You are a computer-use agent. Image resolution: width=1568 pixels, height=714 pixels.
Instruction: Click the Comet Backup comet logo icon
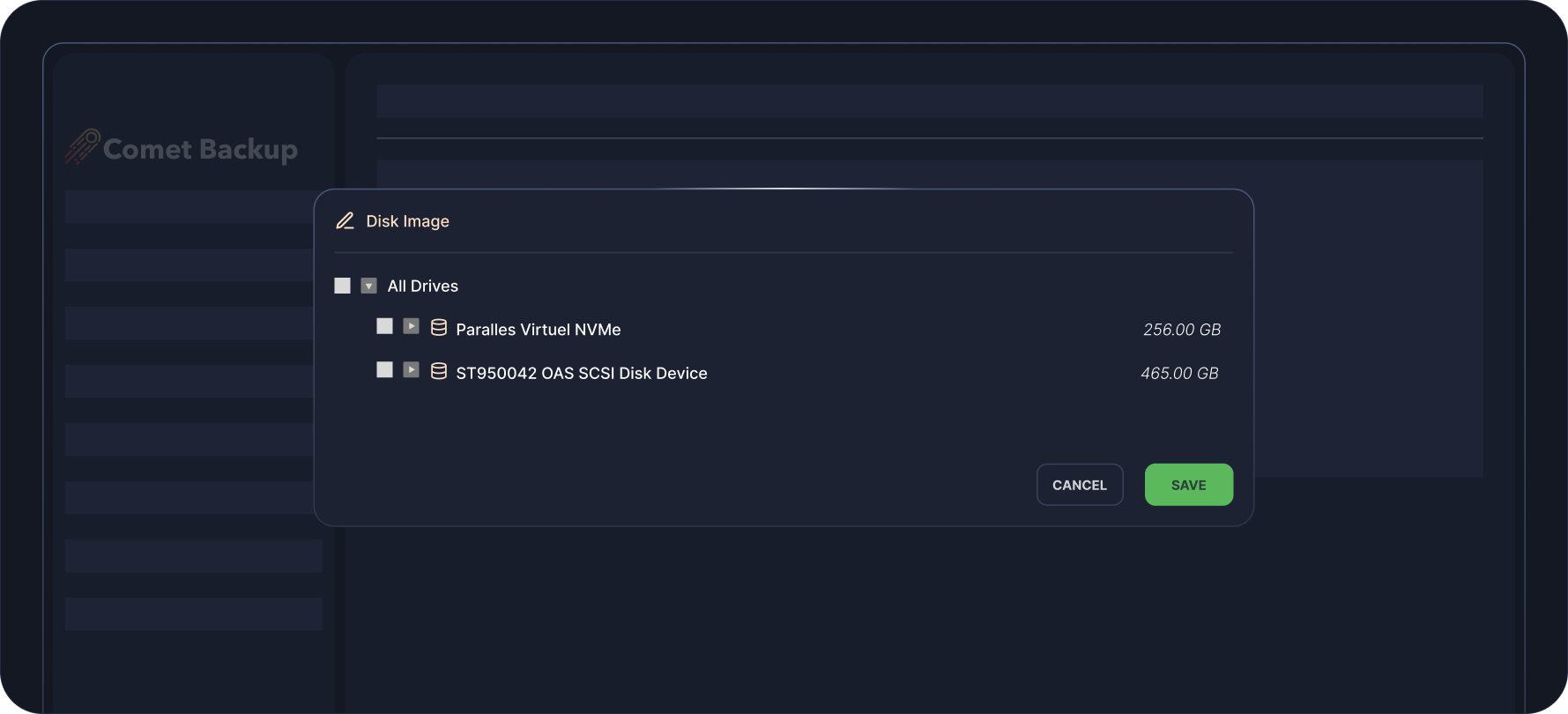click(82, 147)
